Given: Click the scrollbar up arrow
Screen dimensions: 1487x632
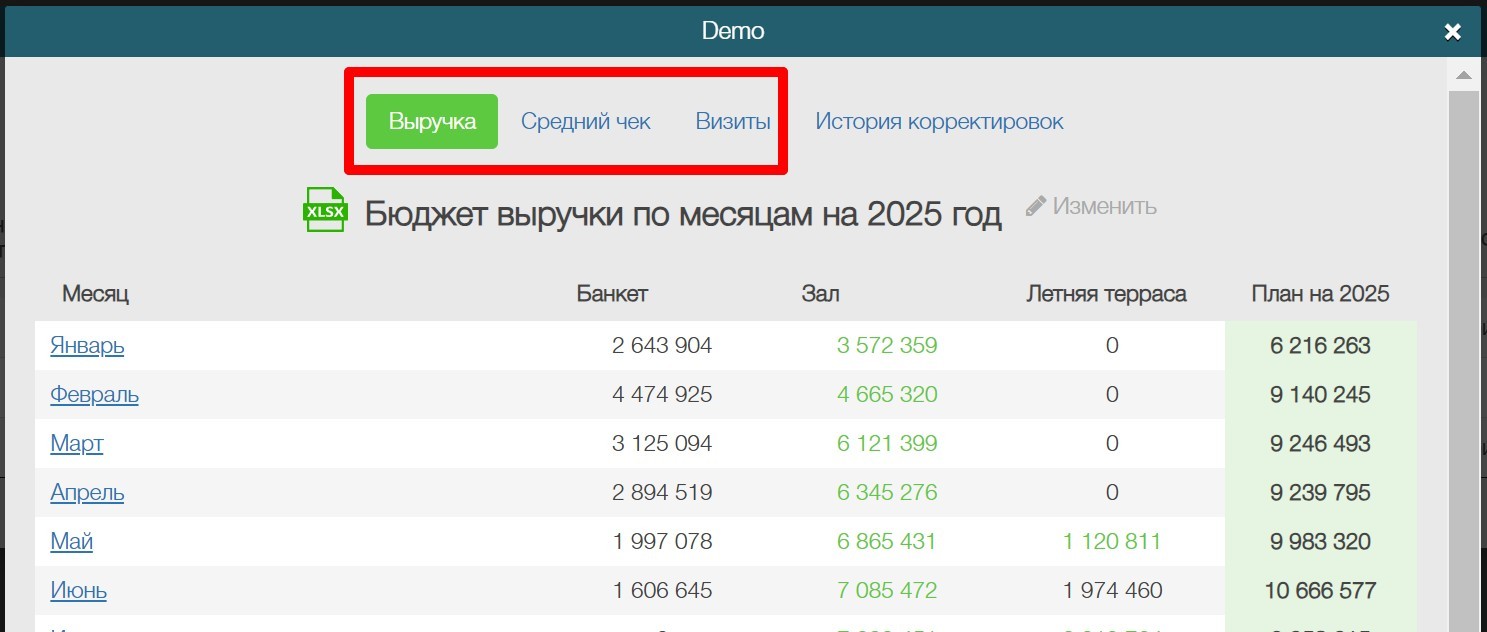Looking at the screenshot, I should (1462, 73).
